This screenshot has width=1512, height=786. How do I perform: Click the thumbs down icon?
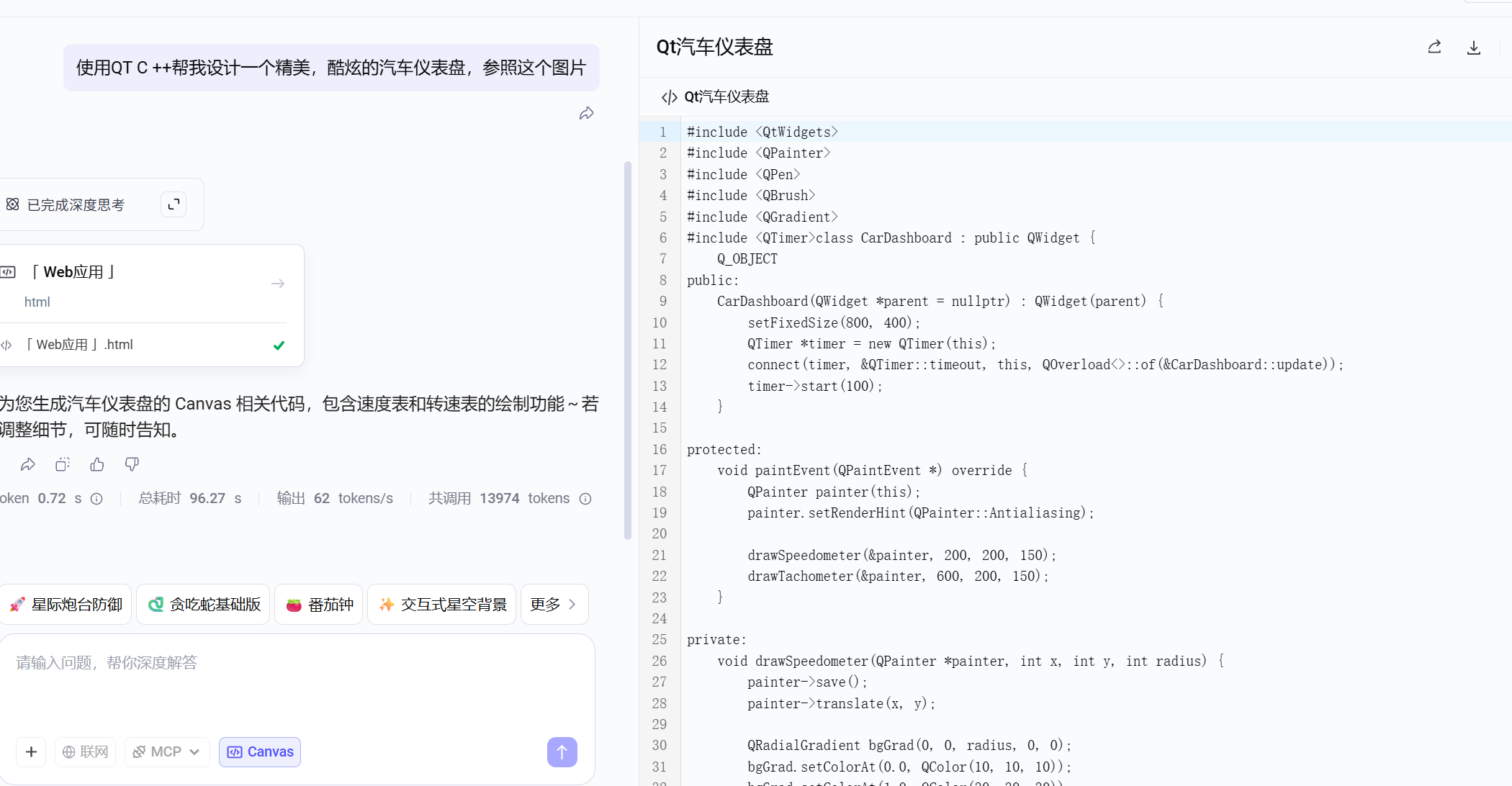(x=132, y=464)
